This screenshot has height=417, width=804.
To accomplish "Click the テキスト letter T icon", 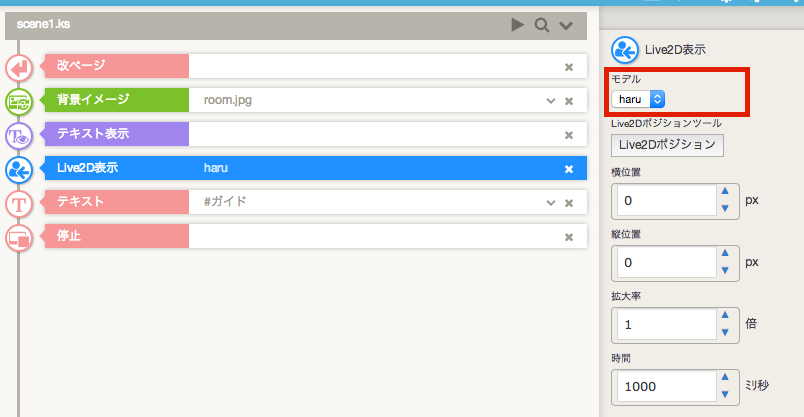I will (19, 203).
